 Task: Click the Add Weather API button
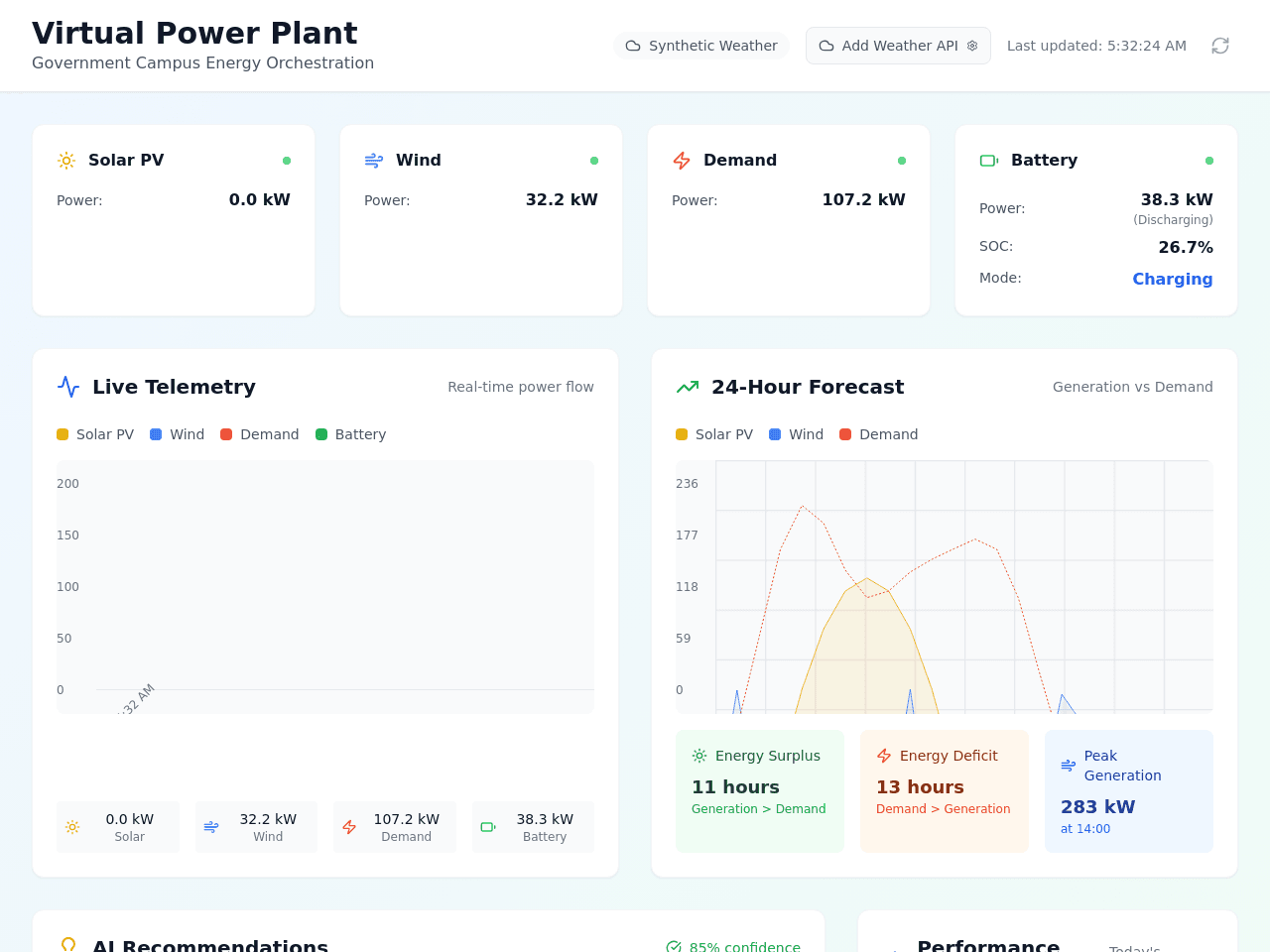898,46
